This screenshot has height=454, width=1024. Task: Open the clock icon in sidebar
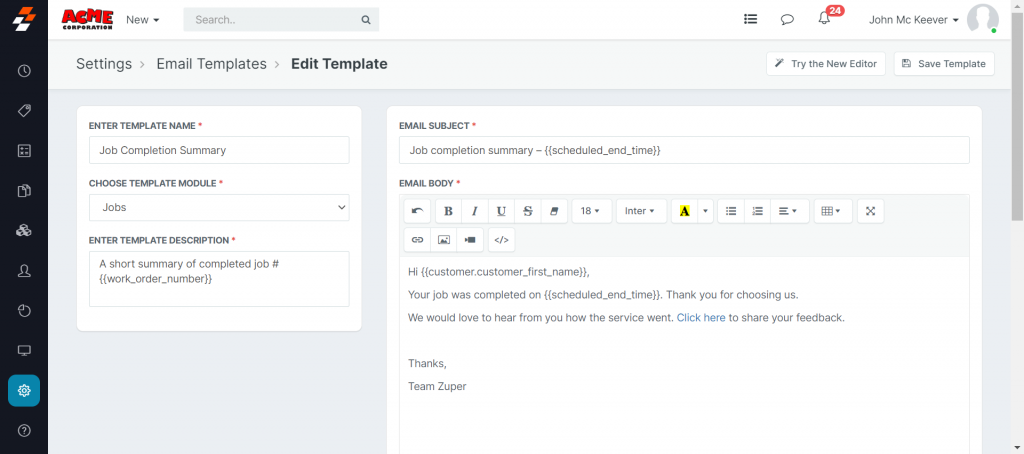[24, 71]
